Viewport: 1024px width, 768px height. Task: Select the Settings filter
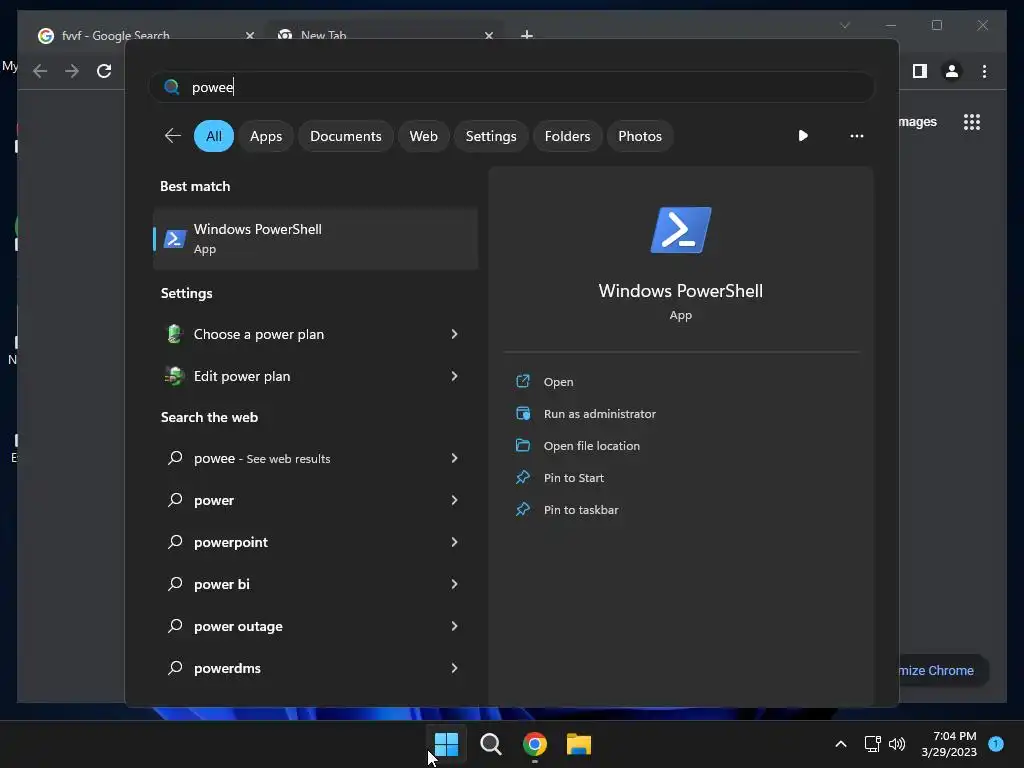[490, 136]
